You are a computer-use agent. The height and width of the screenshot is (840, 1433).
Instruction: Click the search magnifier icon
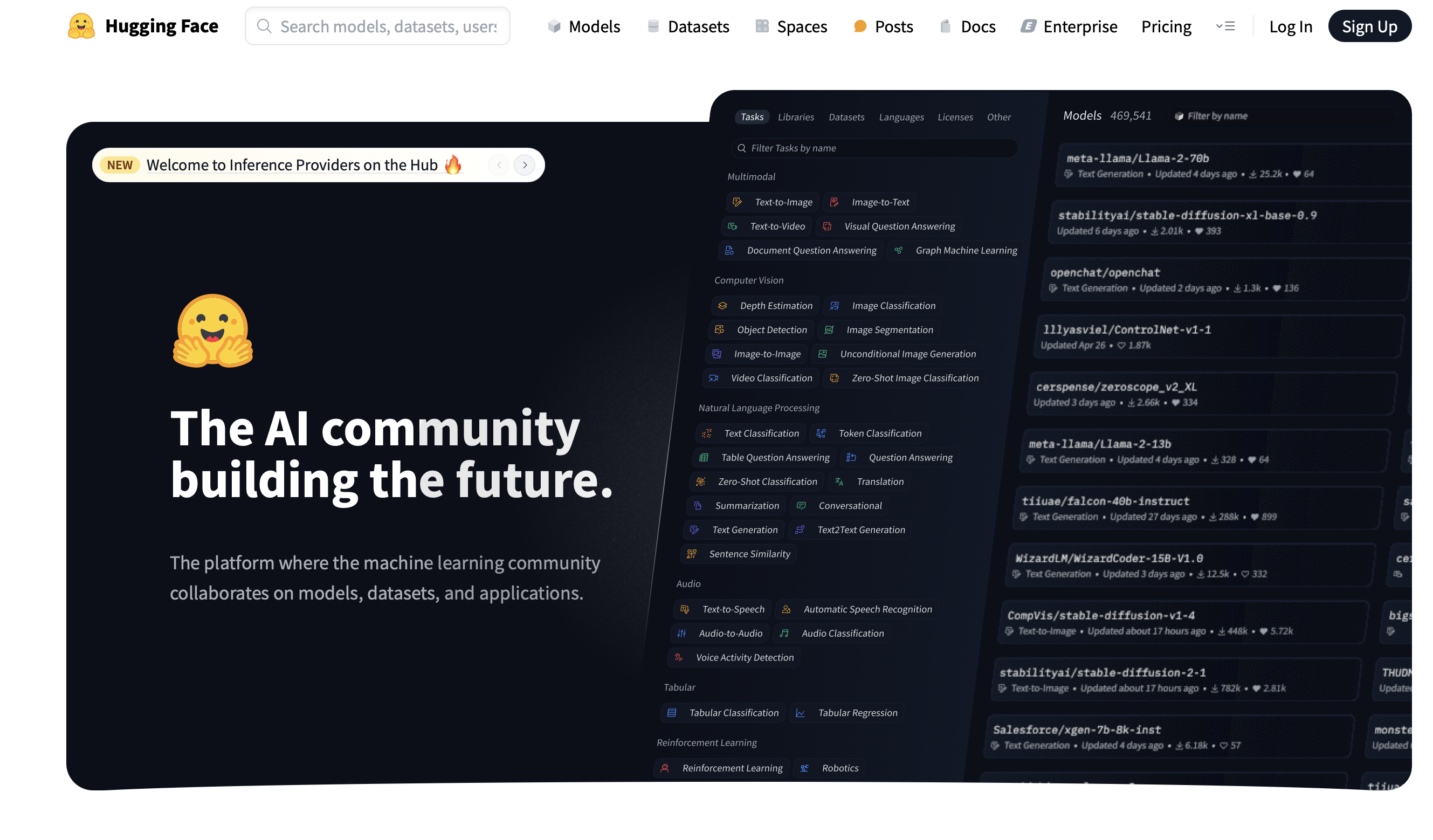tap(264, 26)
